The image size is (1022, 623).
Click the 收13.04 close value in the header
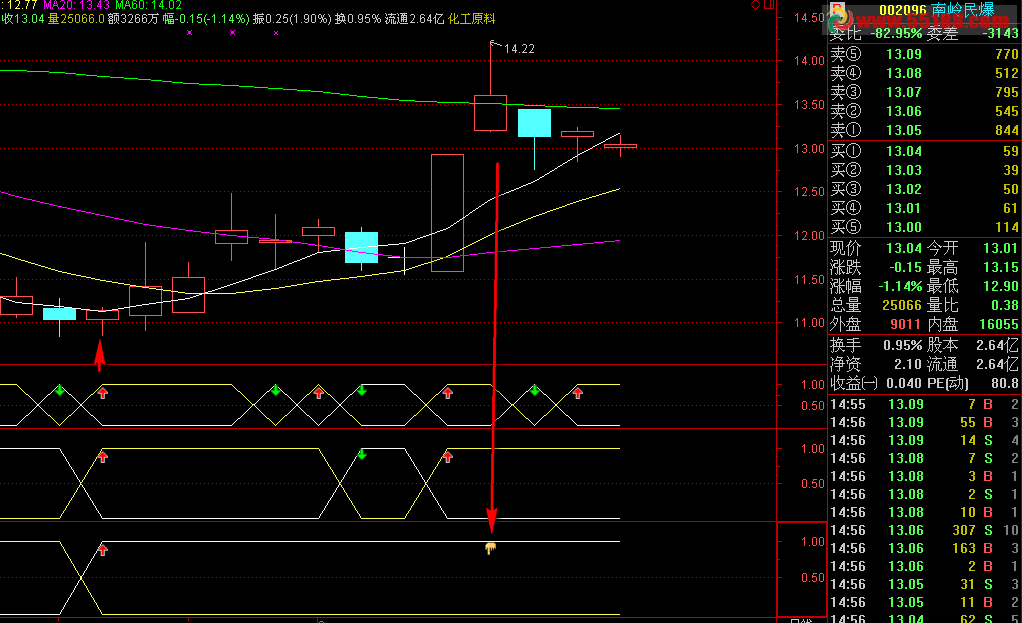click(23, 19)
